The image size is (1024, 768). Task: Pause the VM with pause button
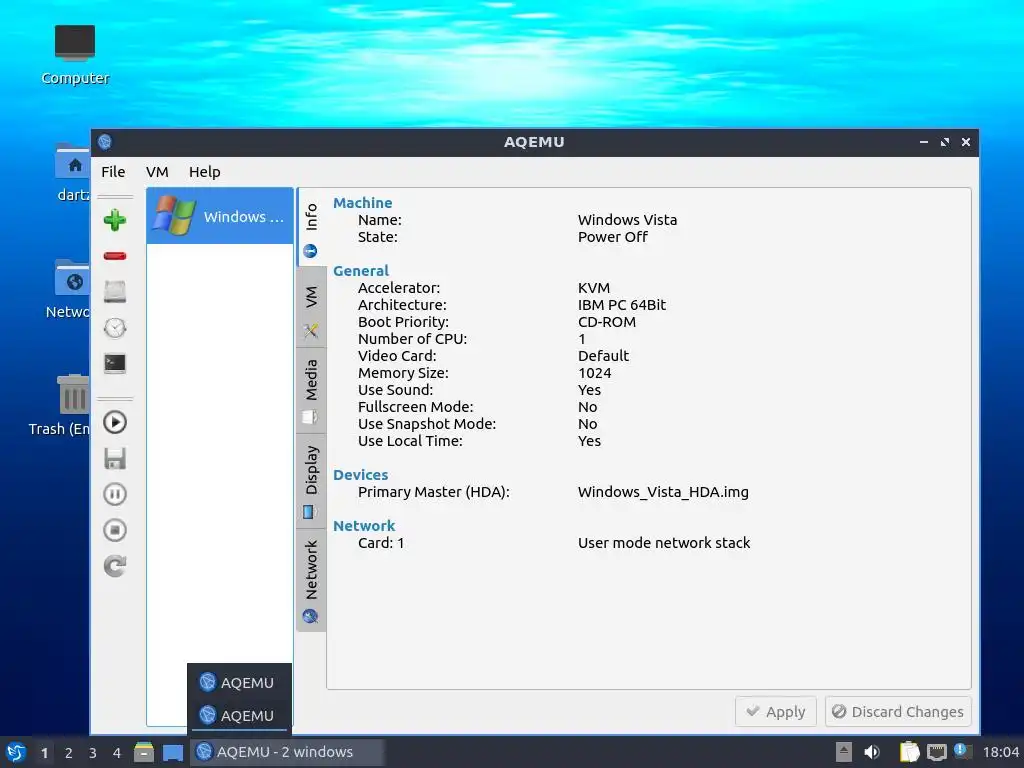(x=115, y=494)
